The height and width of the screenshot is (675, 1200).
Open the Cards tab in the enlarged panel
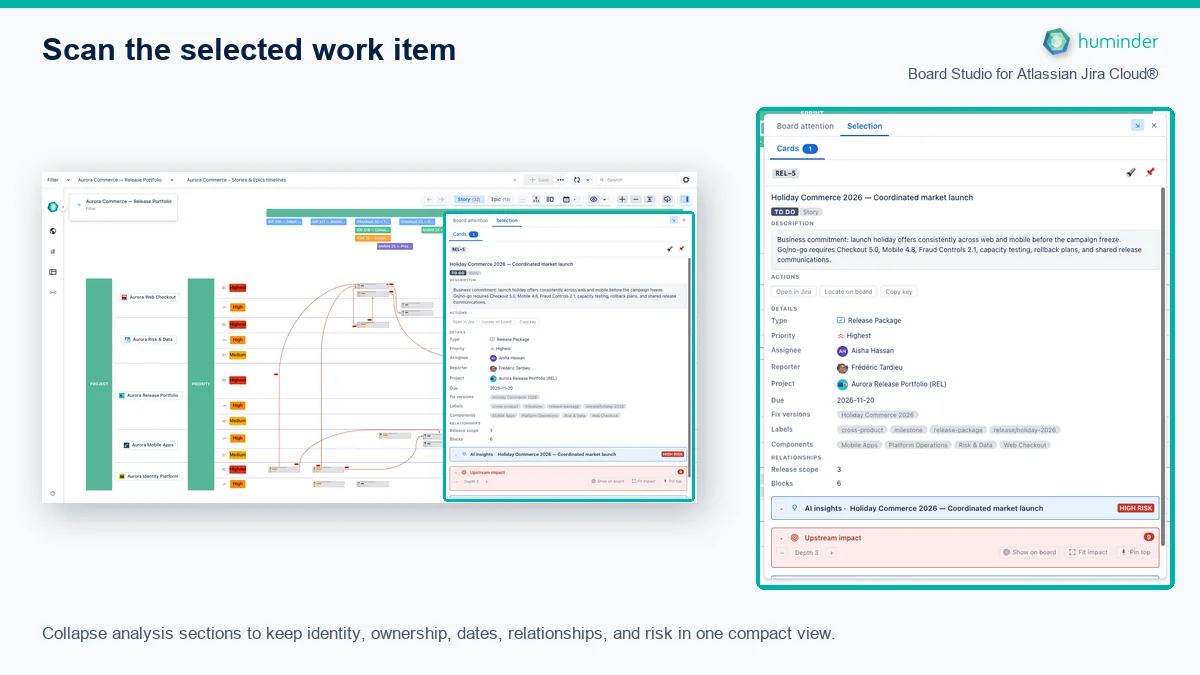796,148
